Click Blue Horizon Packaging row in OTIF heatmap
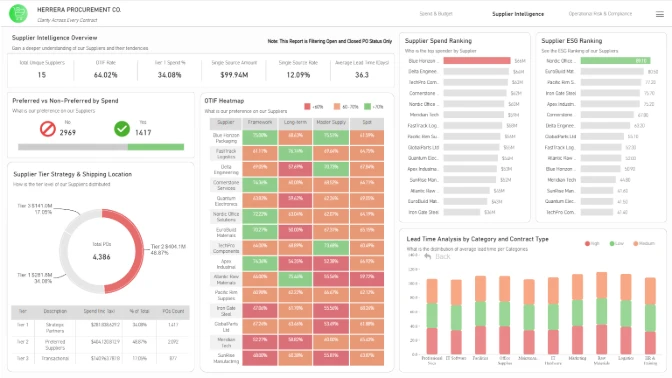Viewport: 672px width, 378px height. (297, 138)
